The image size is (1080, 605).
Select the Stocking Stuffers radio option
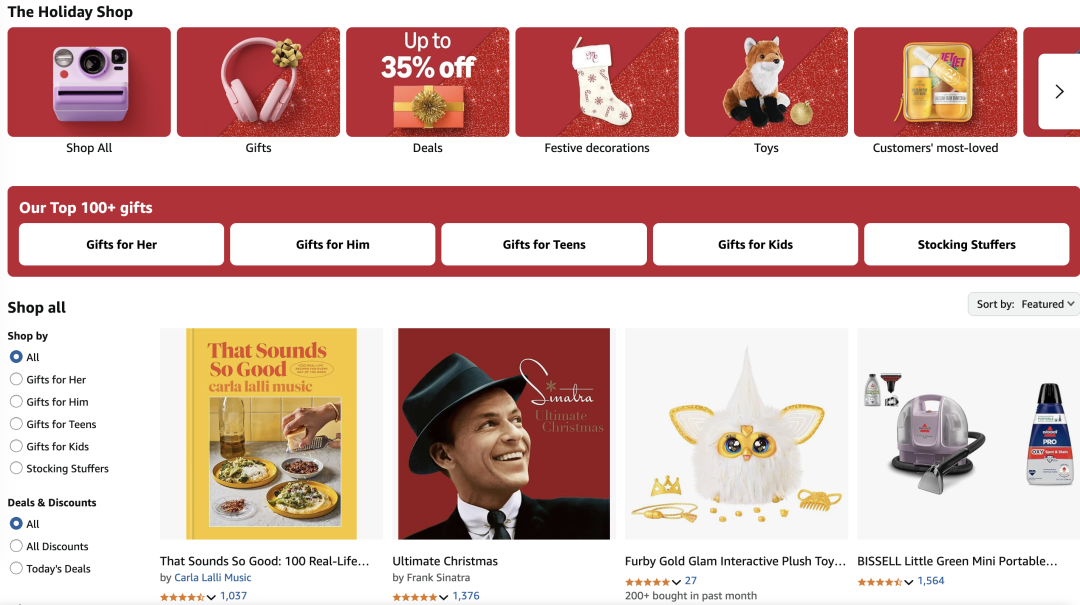point(16,468)
